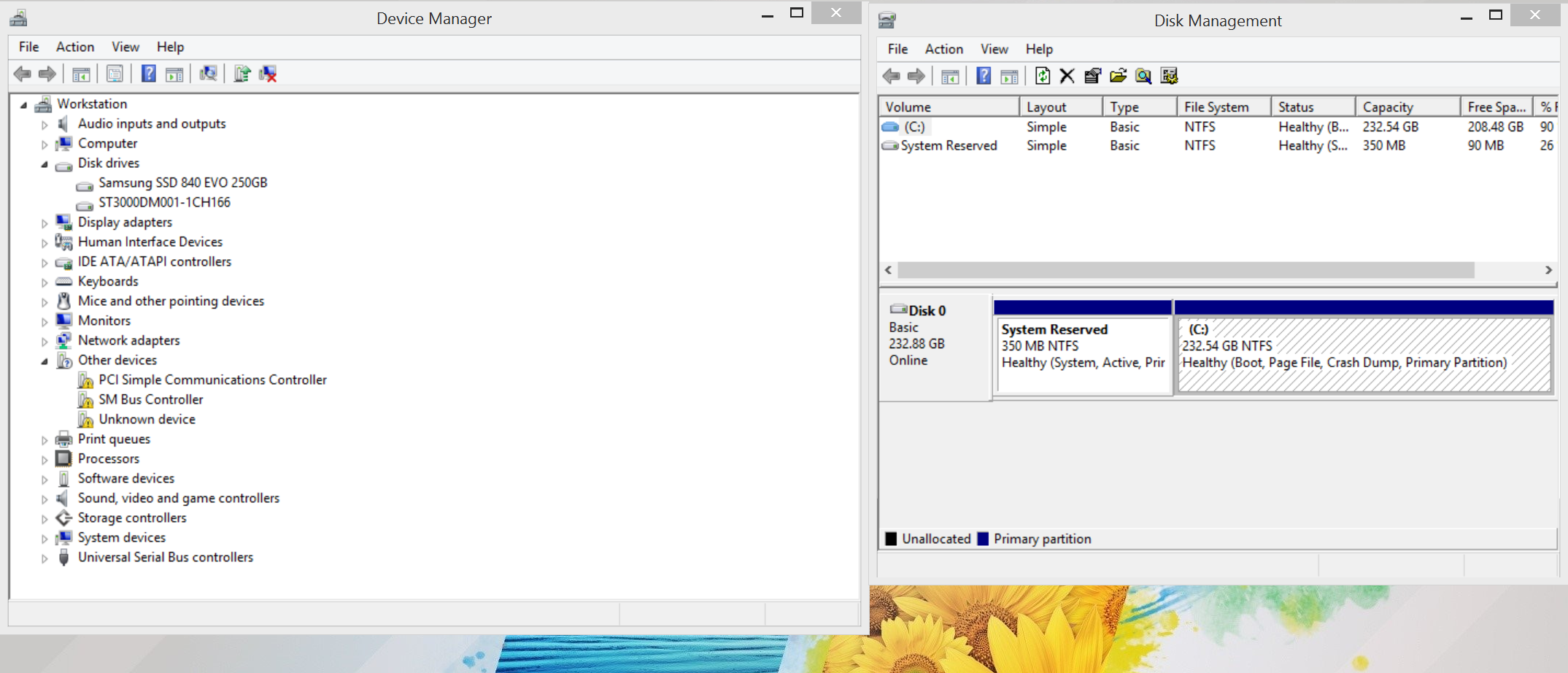This screenshot has width=1568, height=673.
Task: Toggle action pane icon in Device Manager toolbar
Action: tap(174, 74)
